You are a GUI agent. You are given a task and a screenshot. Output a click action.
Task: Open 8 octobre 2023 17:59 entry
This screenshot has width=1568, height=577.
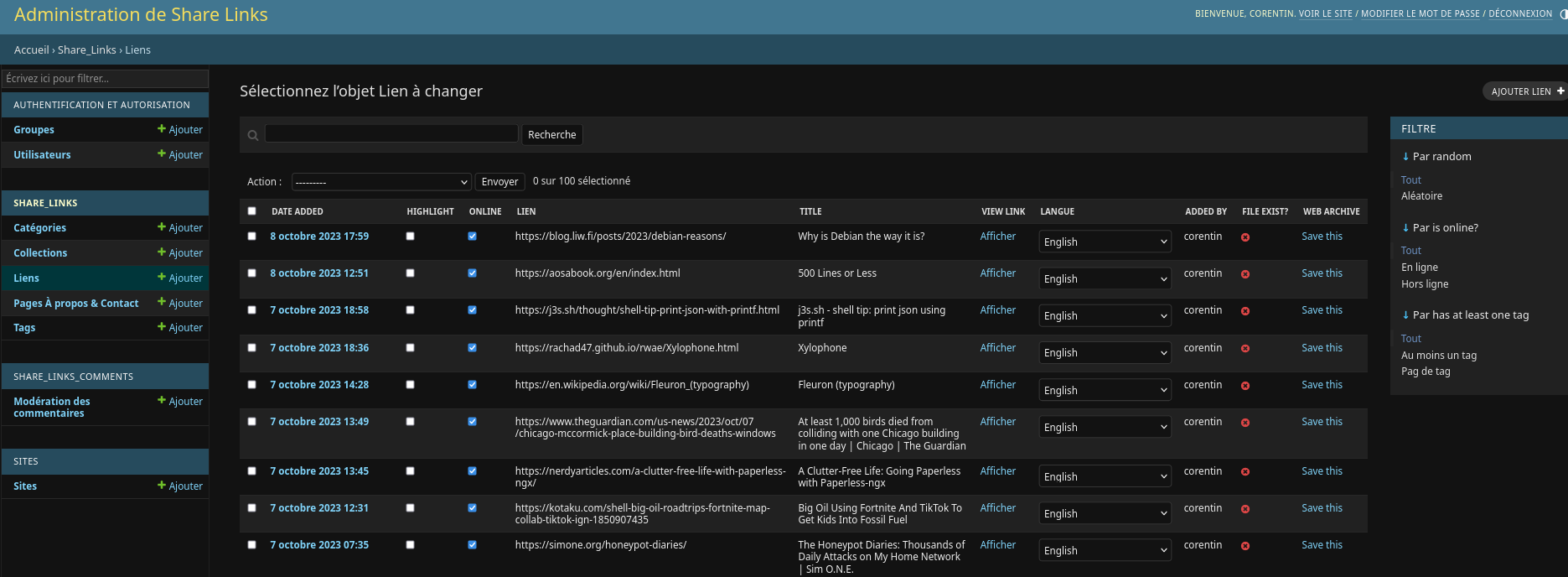tap(319, 237)
